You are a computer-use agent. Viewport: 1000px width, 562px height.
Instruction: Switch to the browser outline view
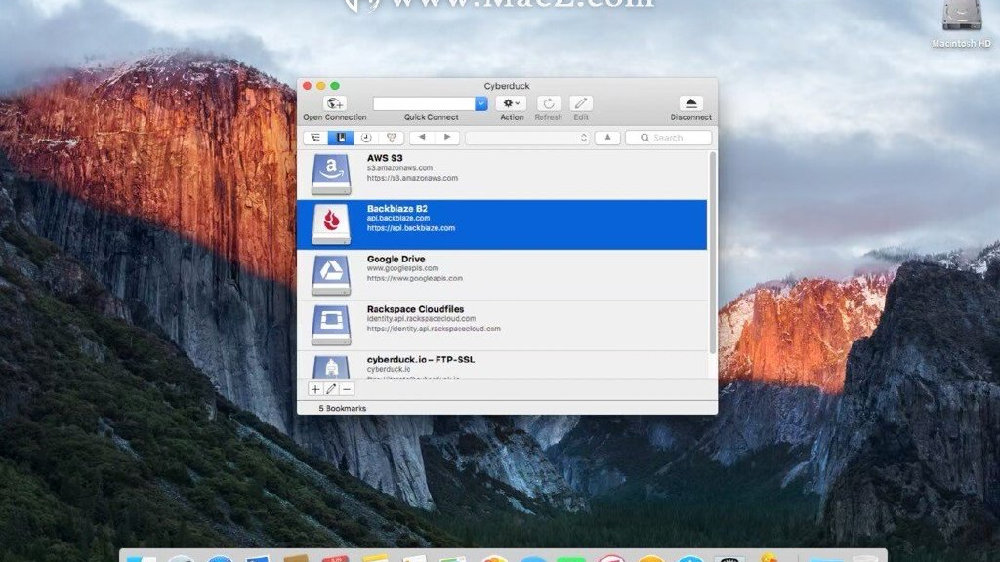(x=316, y=138)
